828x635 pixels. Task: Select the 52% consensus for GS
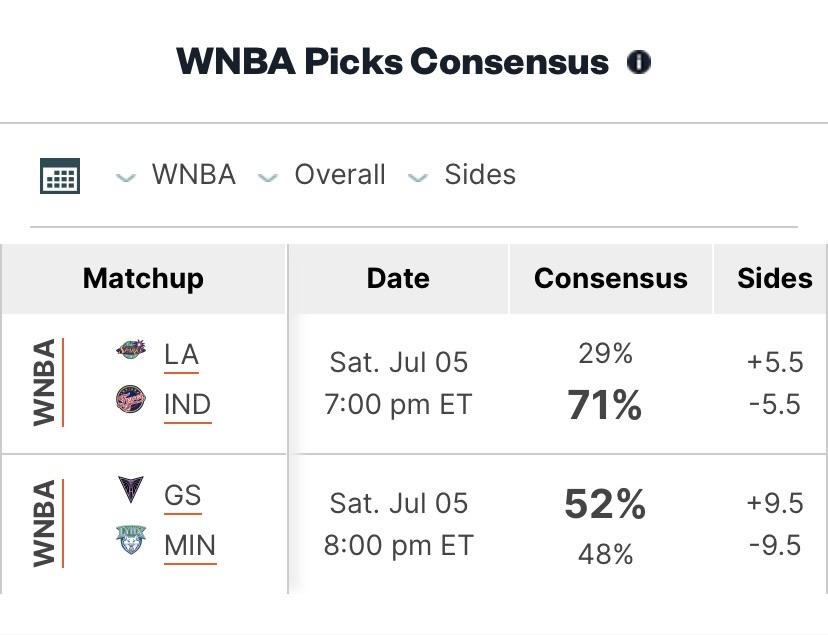point(605,504)
